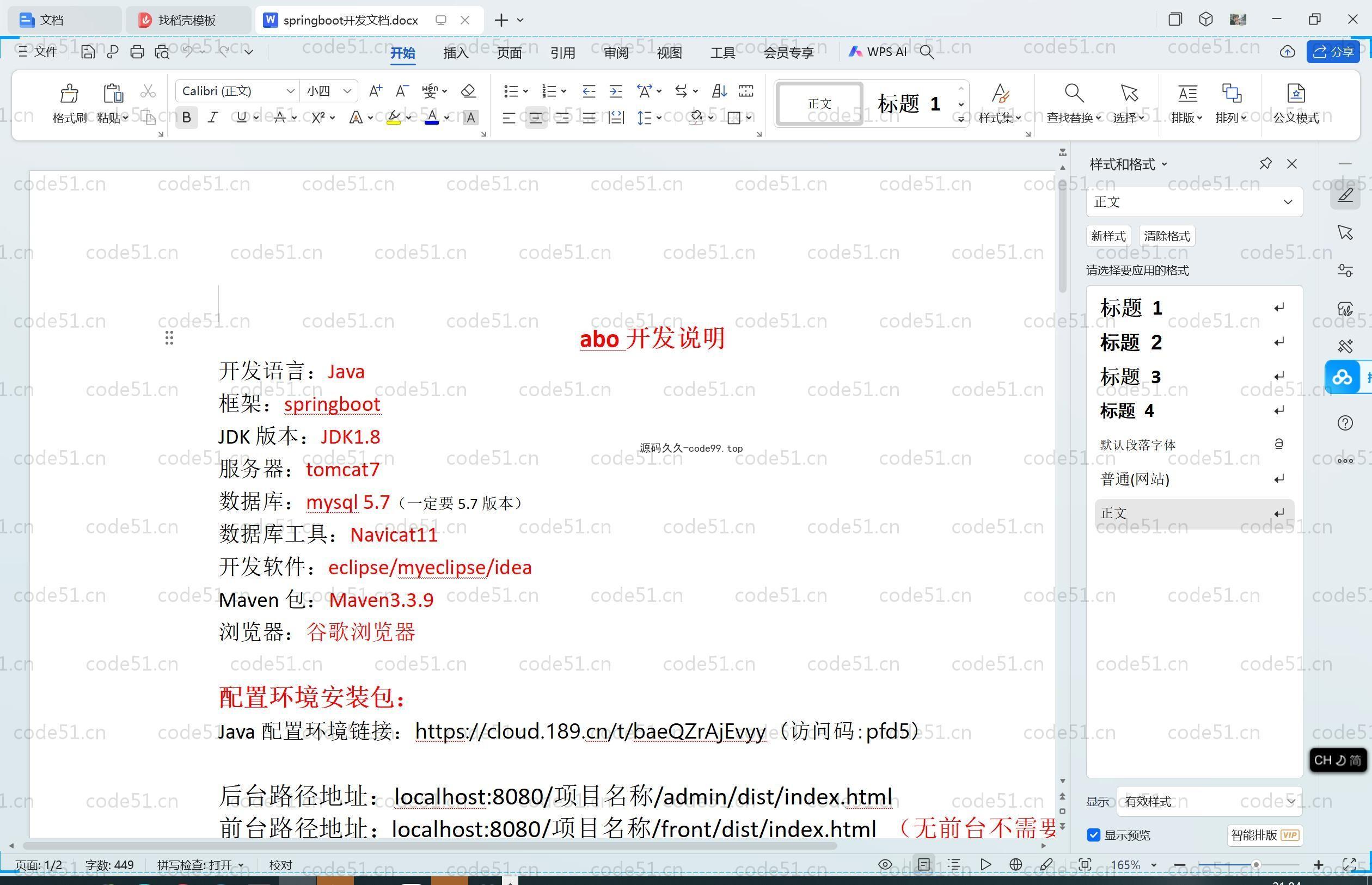Increase font size with A+ icon
This screenshot has height=885, width=1372.
[375, 91]
